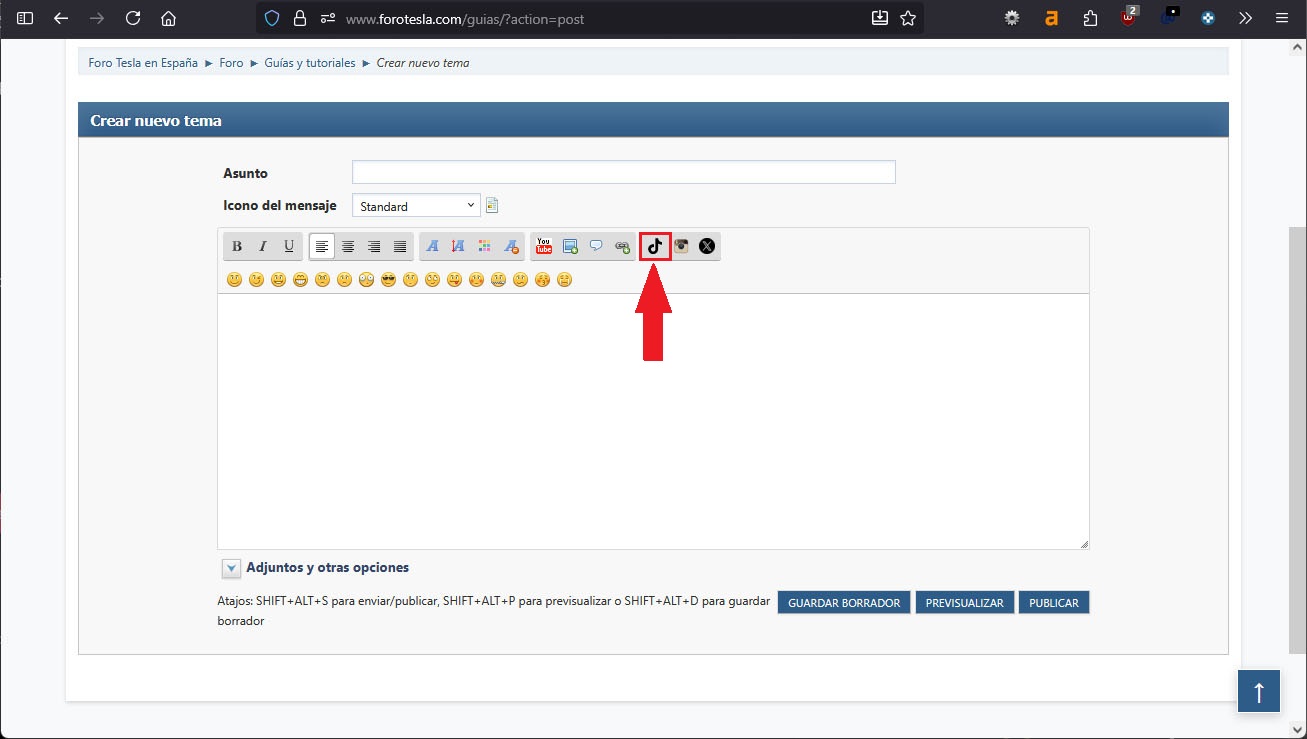Open Guías y tutoriales breadcrumb link
This screenshot has width=1307, height=739.
tap(310, 63)
